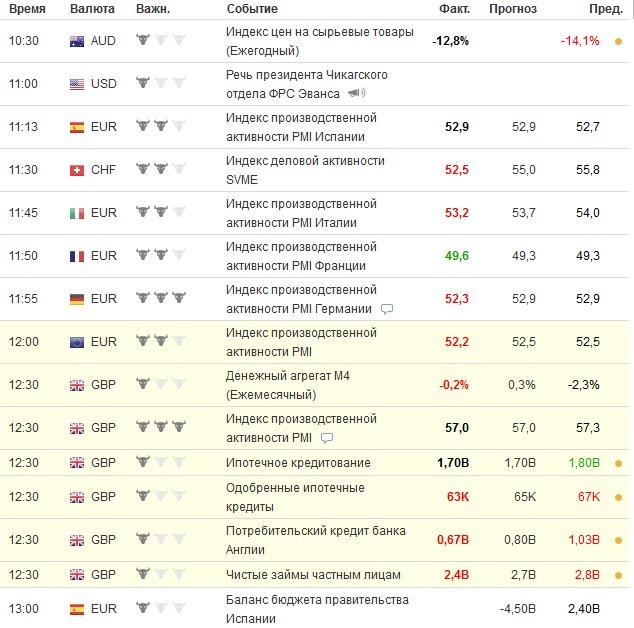Click the speaker icon beside the Evans speech event
634x628 pixels.
(x=356, y=94)
